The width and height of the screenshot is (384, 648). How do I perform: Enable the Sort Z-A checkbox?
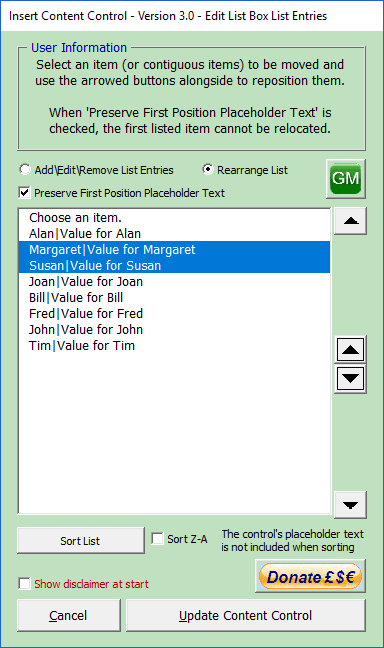(x=179, y=539)
